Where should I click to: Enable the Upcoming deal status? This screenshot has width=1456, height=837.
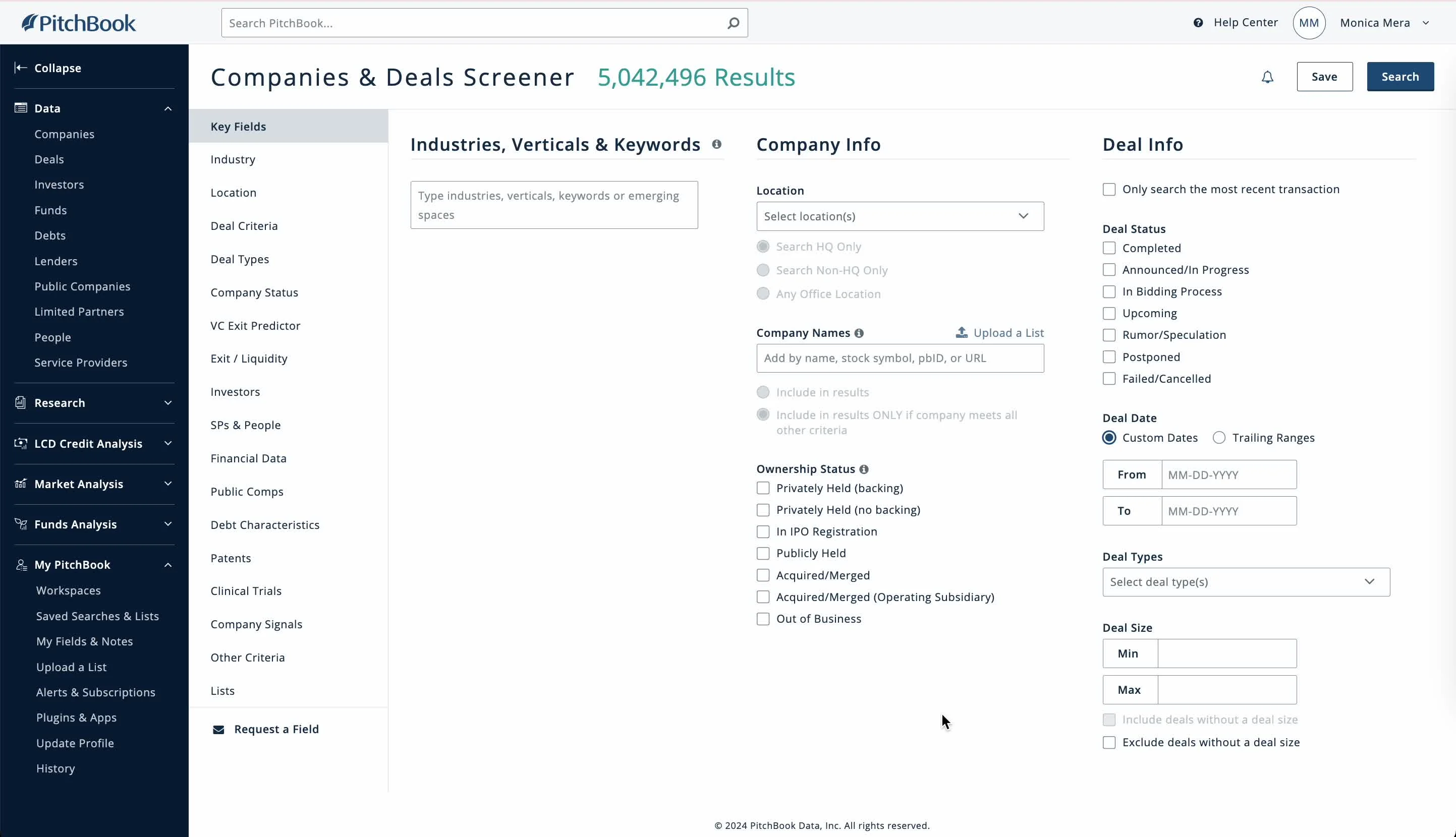(x=1109, y=313)
